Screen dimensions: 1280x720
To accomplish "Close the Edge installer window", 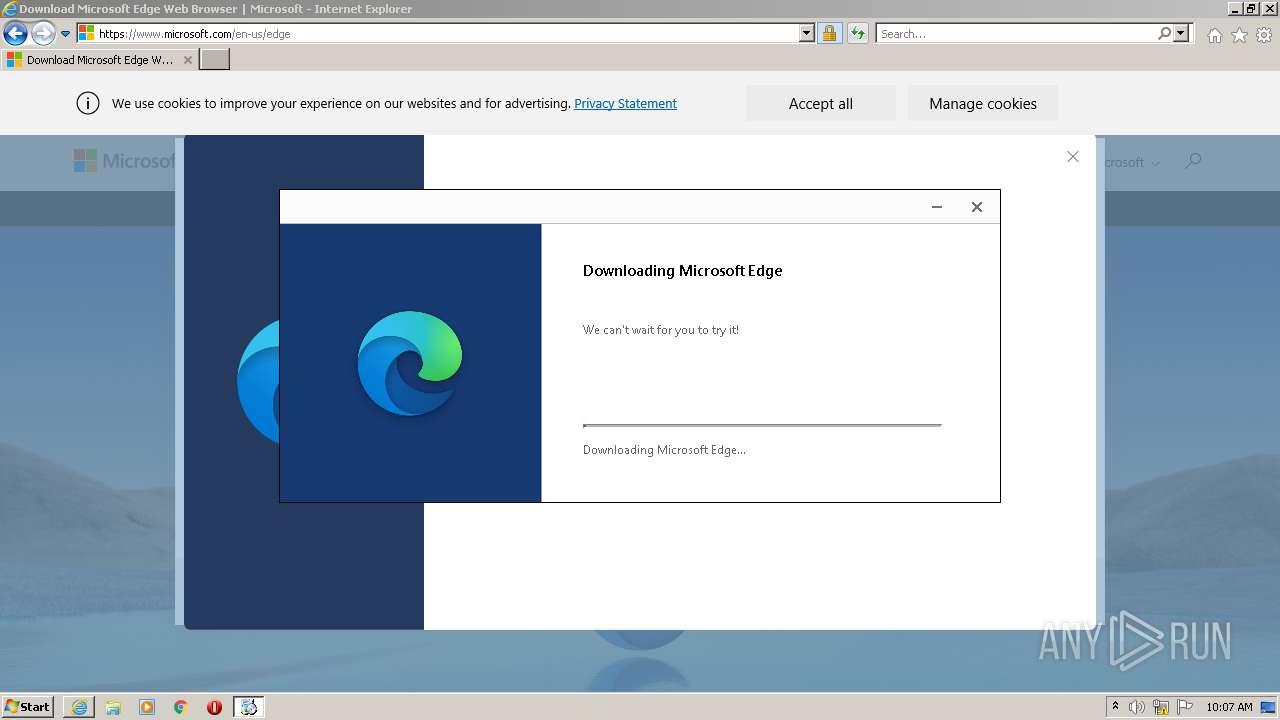I will pyautogui.click(x=977, y=207).
